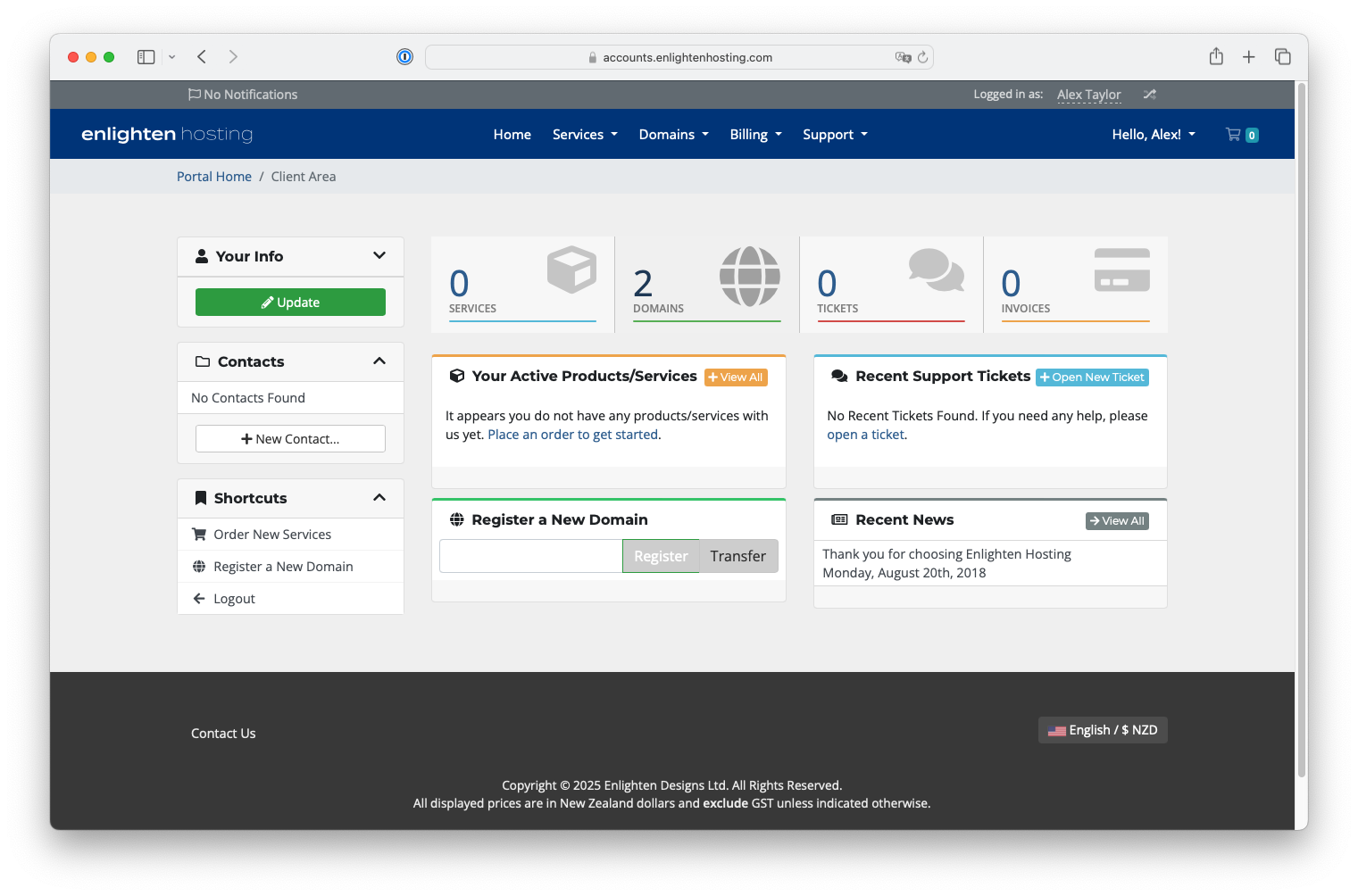The image size is (1358, 896).
Task: Open the Hello, Alex! account menu
Action: click(x=1154, y=135)
